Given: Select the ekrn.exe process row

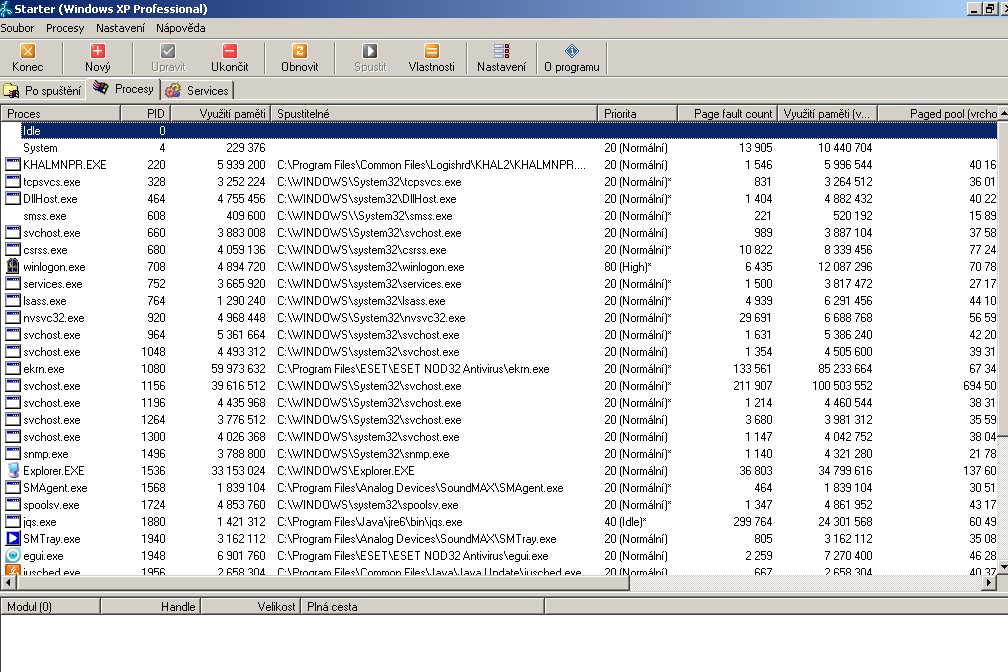Looking at the screenshot, I should pyautogui.click(x=44, y=369).
